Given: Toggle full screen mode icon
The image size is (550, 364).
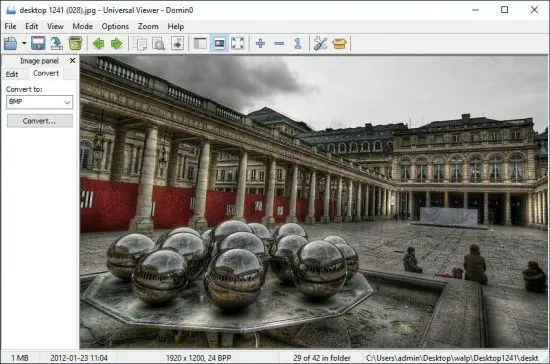Looking at the screenshot, I should (x=237, y=43).
